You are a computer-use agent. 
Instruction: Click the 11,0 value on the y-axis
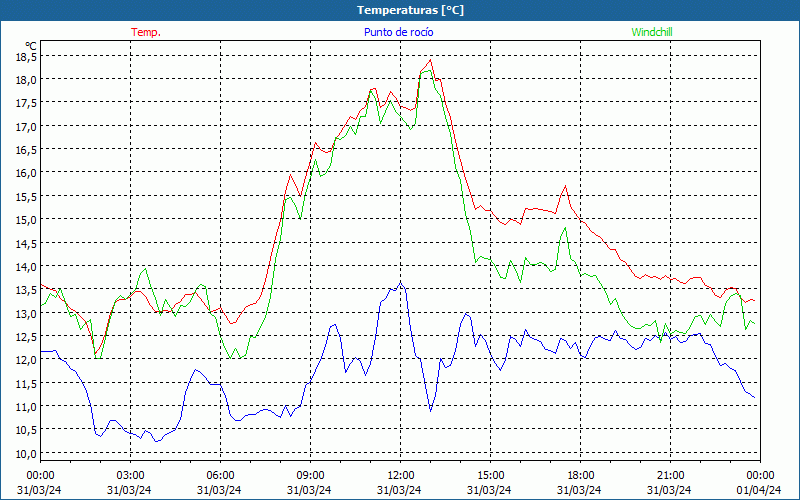coord(26,407)
